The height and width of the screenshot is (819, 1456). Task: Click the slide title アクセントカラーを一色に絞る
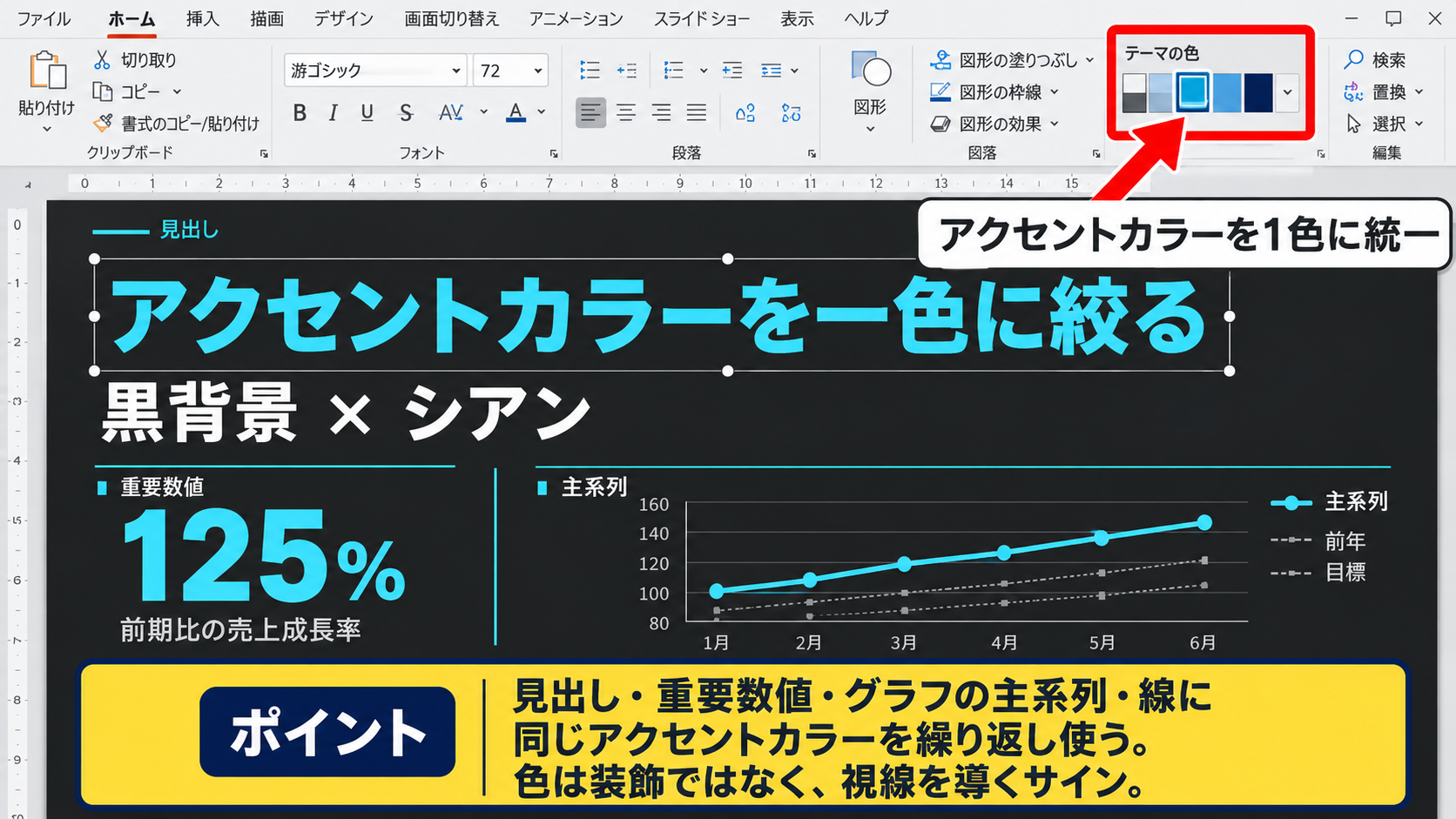pyautogui.click(x=658, y=317)
